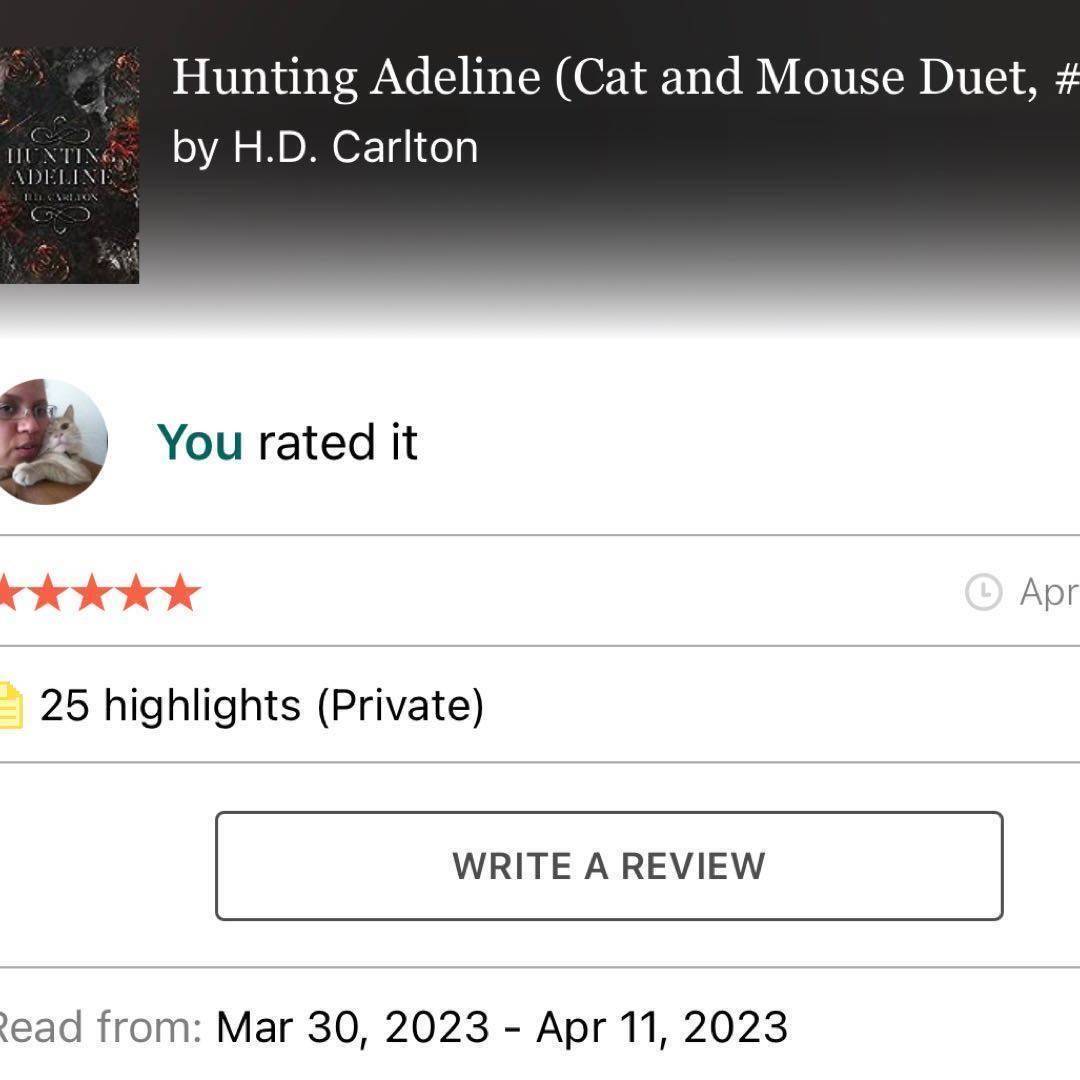Screen dimensions: 1080x1080
Task: Click the first partially visible rating star
Action: pyautogui.click(x=8, y=593)
